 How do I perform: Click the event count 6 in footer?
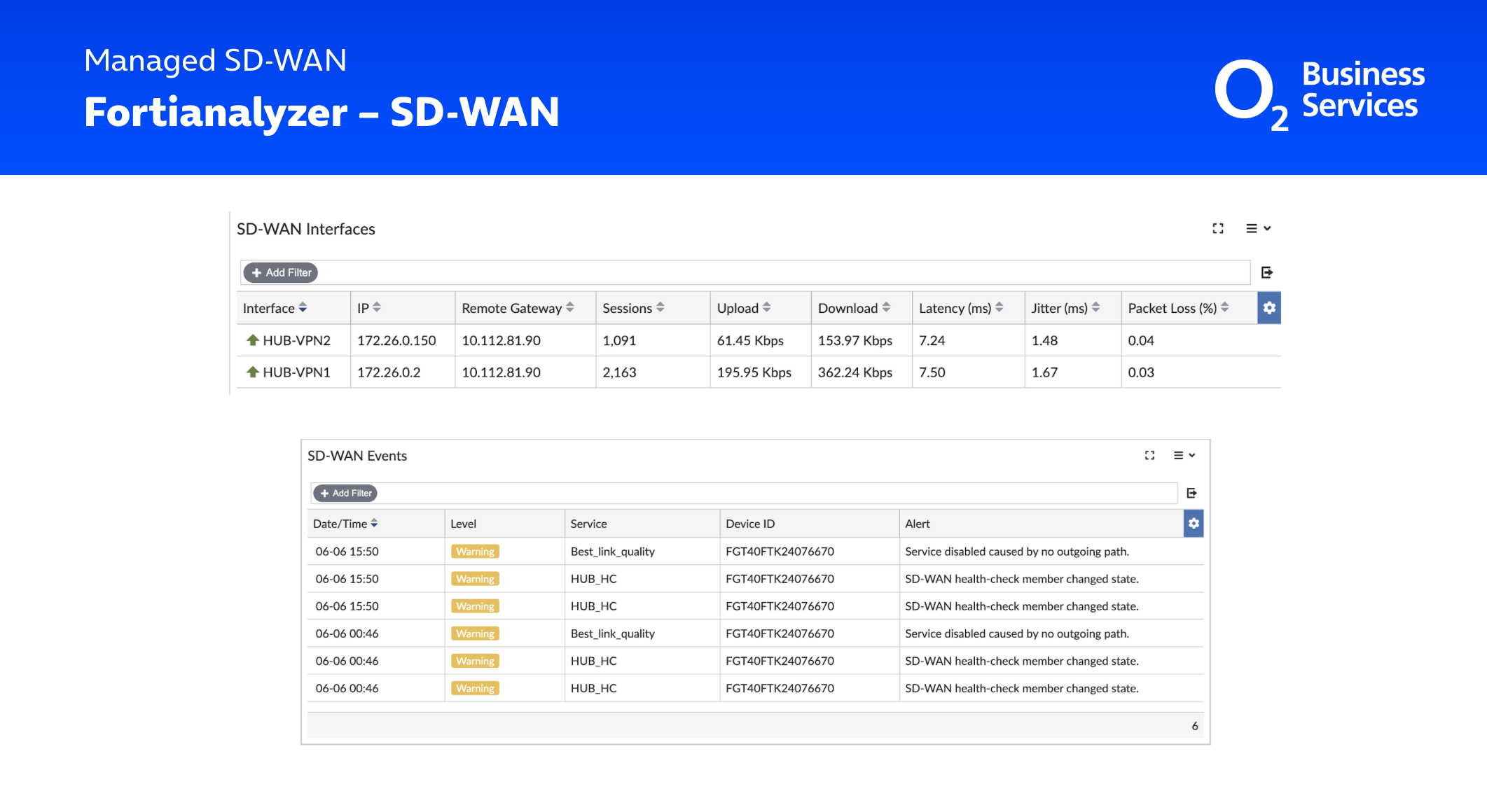pyautogui.click(x=1194, y=726)
